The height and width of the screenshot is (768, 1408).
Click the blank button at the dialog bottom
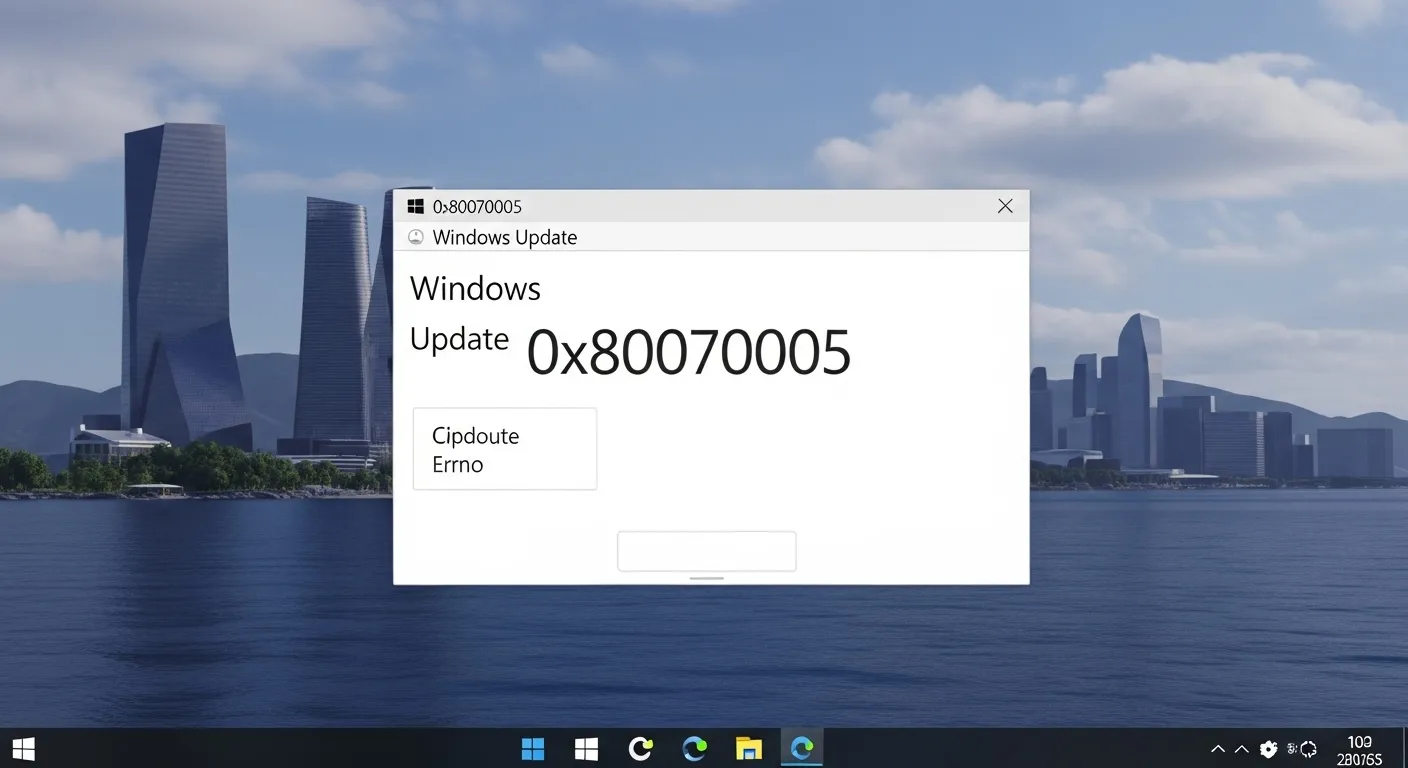pyautogui.click(x=707, y=551)
